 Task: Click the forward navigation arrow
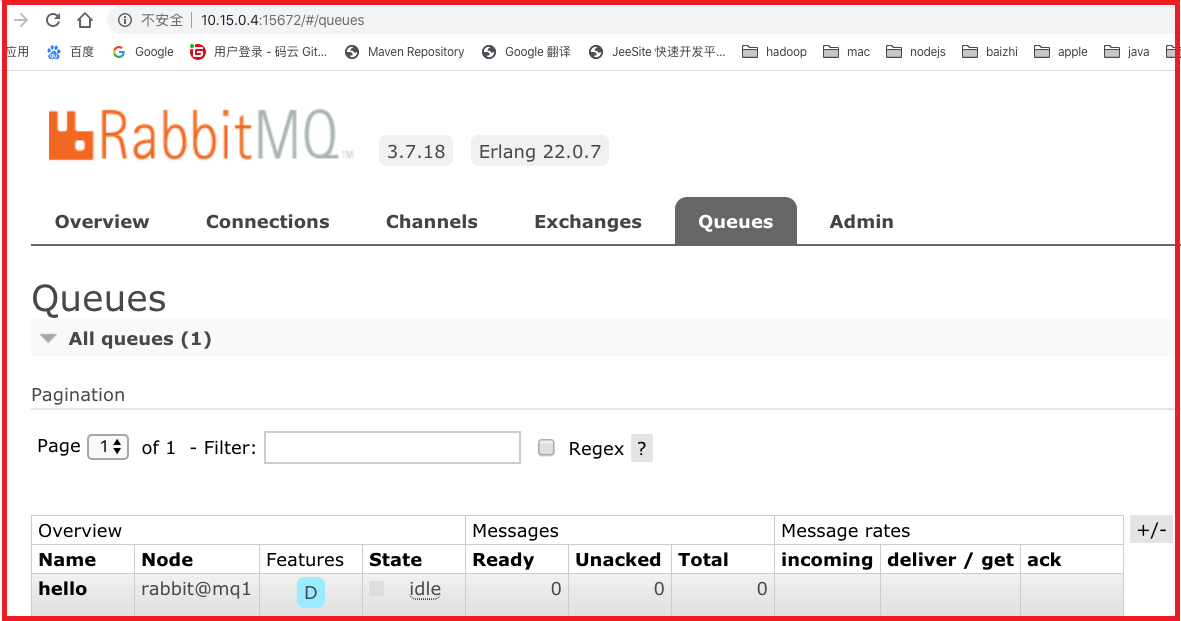point(21,20)
